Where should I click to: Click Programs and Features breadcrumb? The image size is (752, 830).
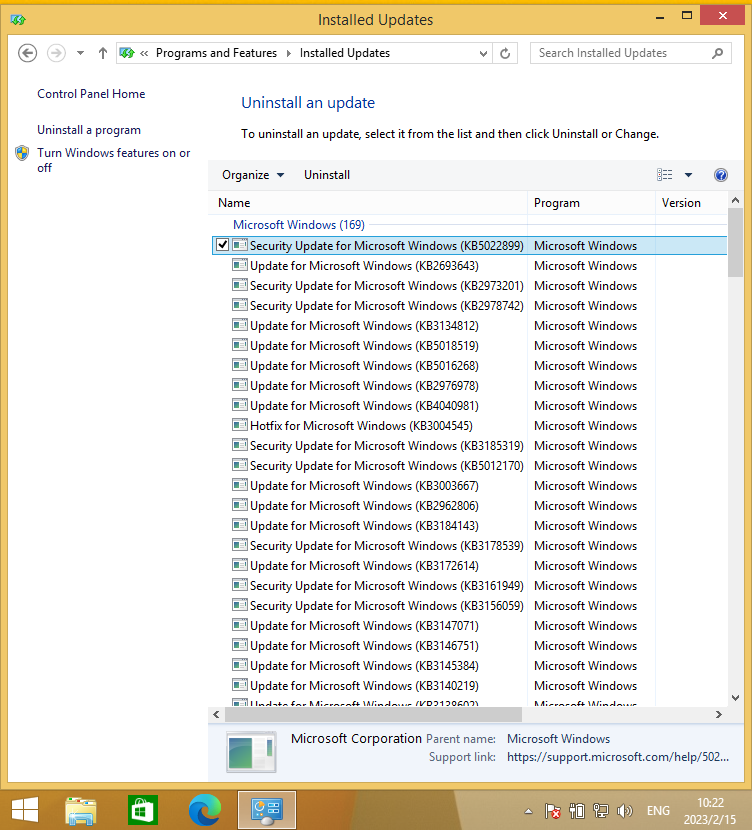coord(216,53)
